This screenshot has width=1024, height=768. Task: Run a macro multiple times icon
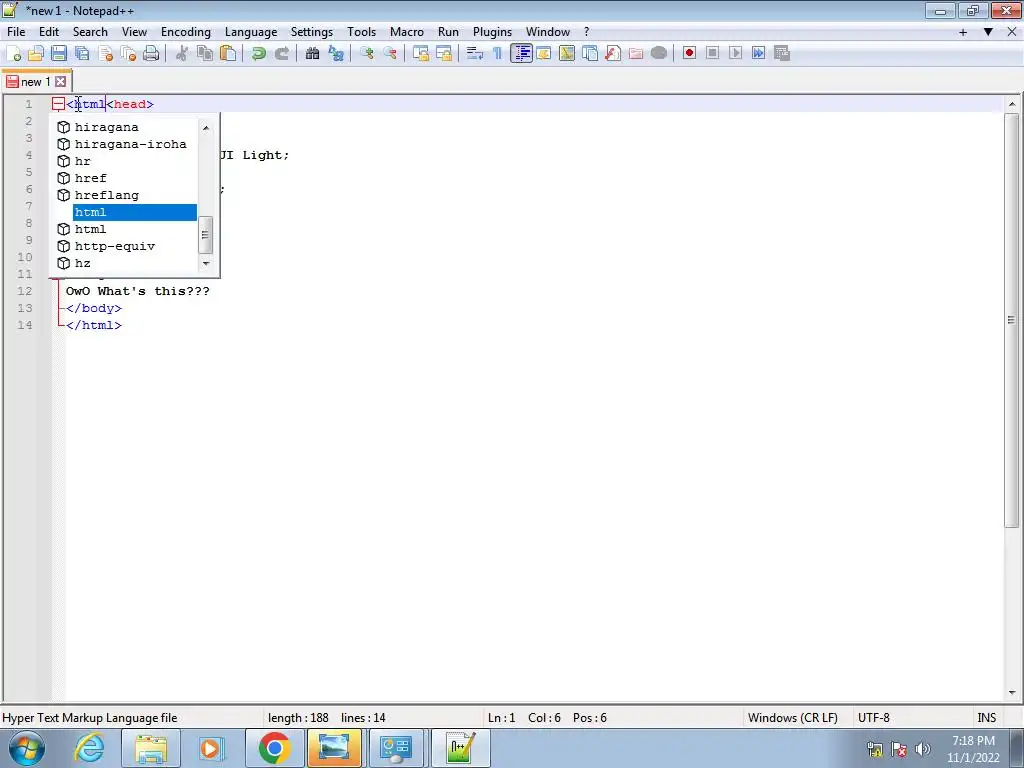758,54
